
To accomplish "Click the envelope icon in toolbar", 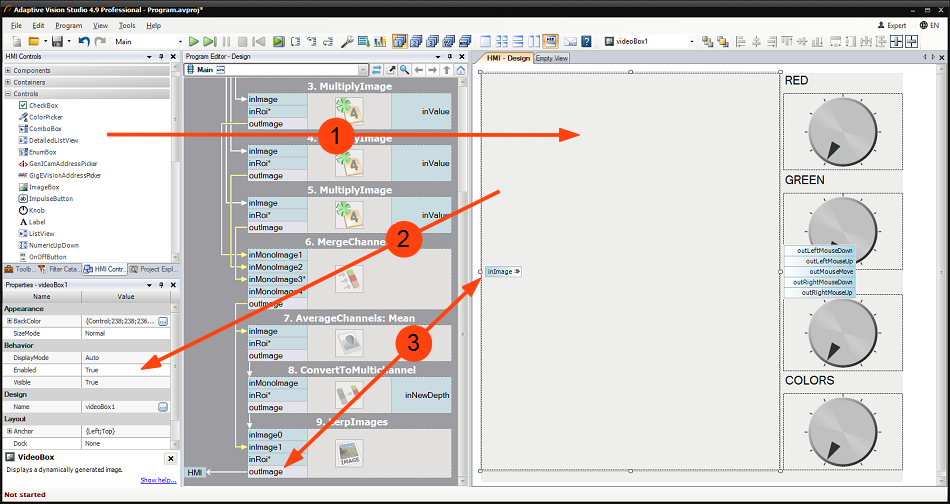I will point(569,42).
